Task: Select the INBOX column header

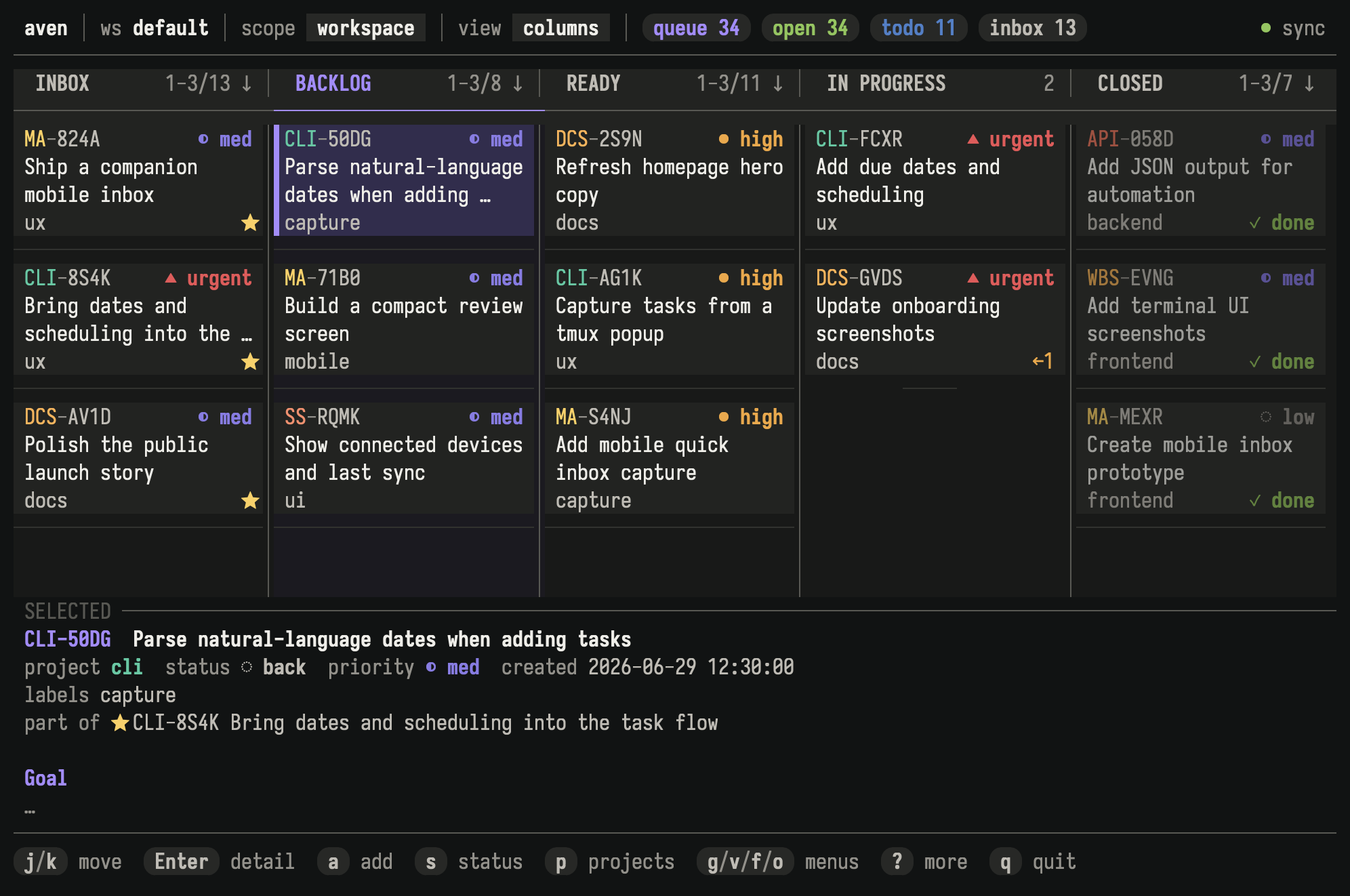Action: [62, 83]
